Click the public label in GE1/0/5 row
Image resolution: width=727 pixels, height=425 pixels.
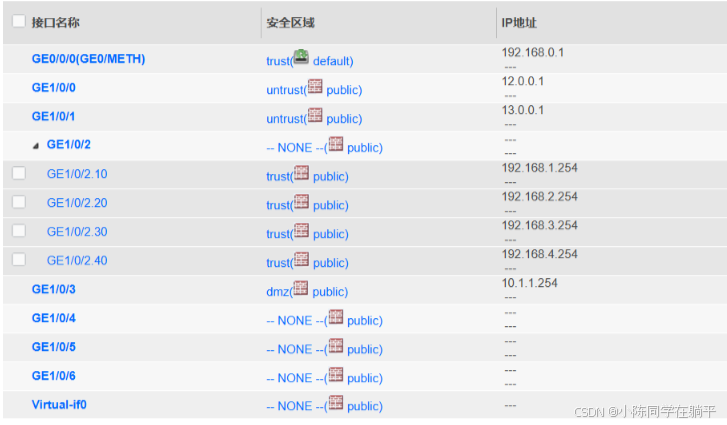coord(365,349)
